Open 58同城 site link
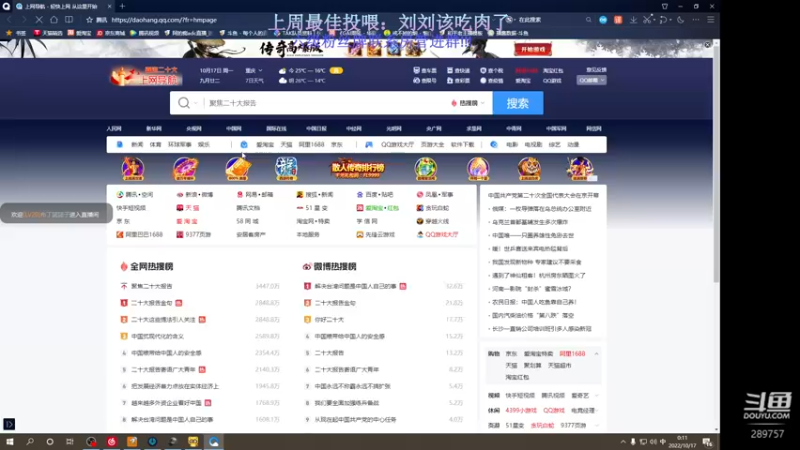This screenshot has height=450, width=800. (x=247, y=221)
